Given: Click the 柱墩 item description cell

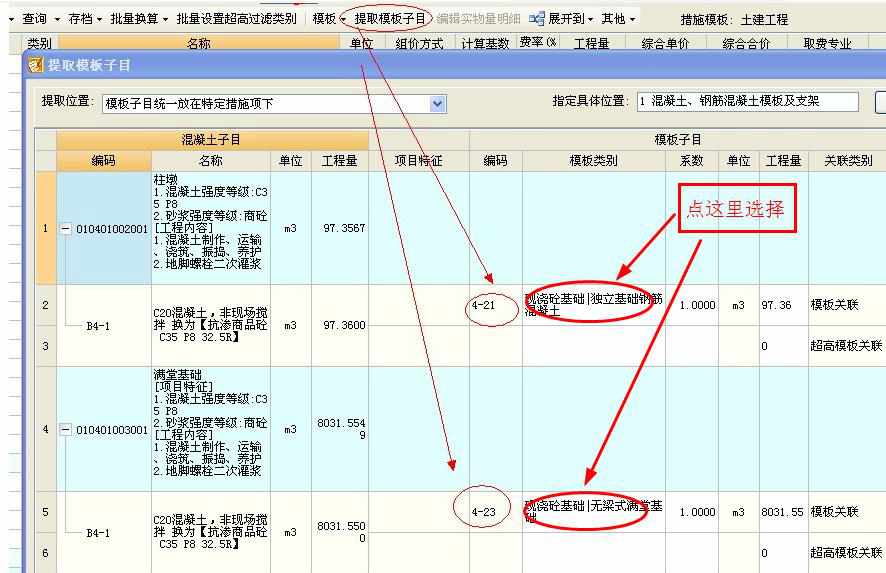Looking at the screenshot, I should [211, 228].
